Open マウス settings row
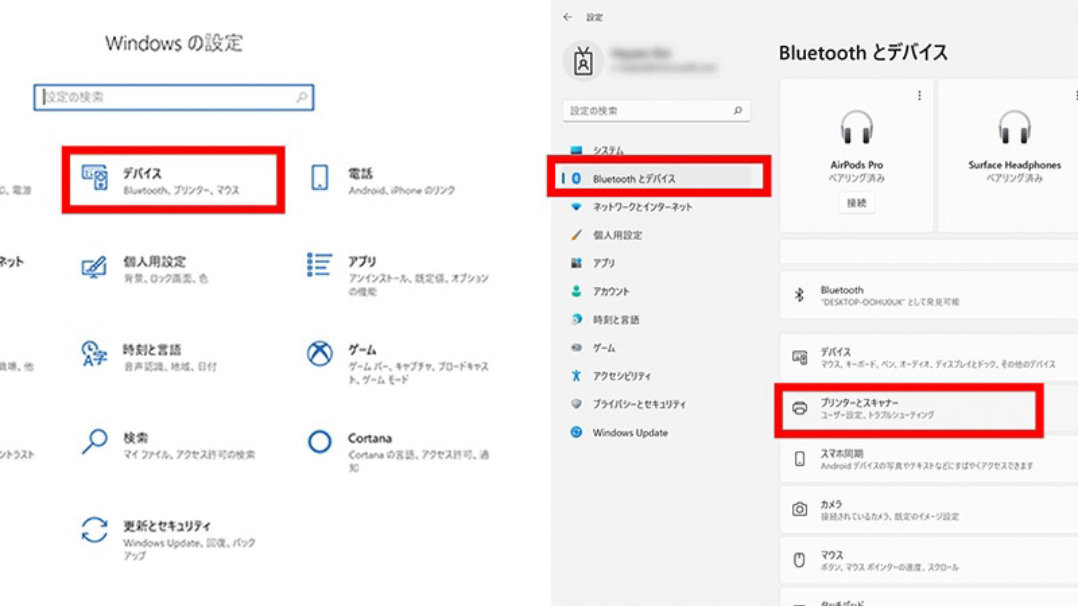 point(929,560)
